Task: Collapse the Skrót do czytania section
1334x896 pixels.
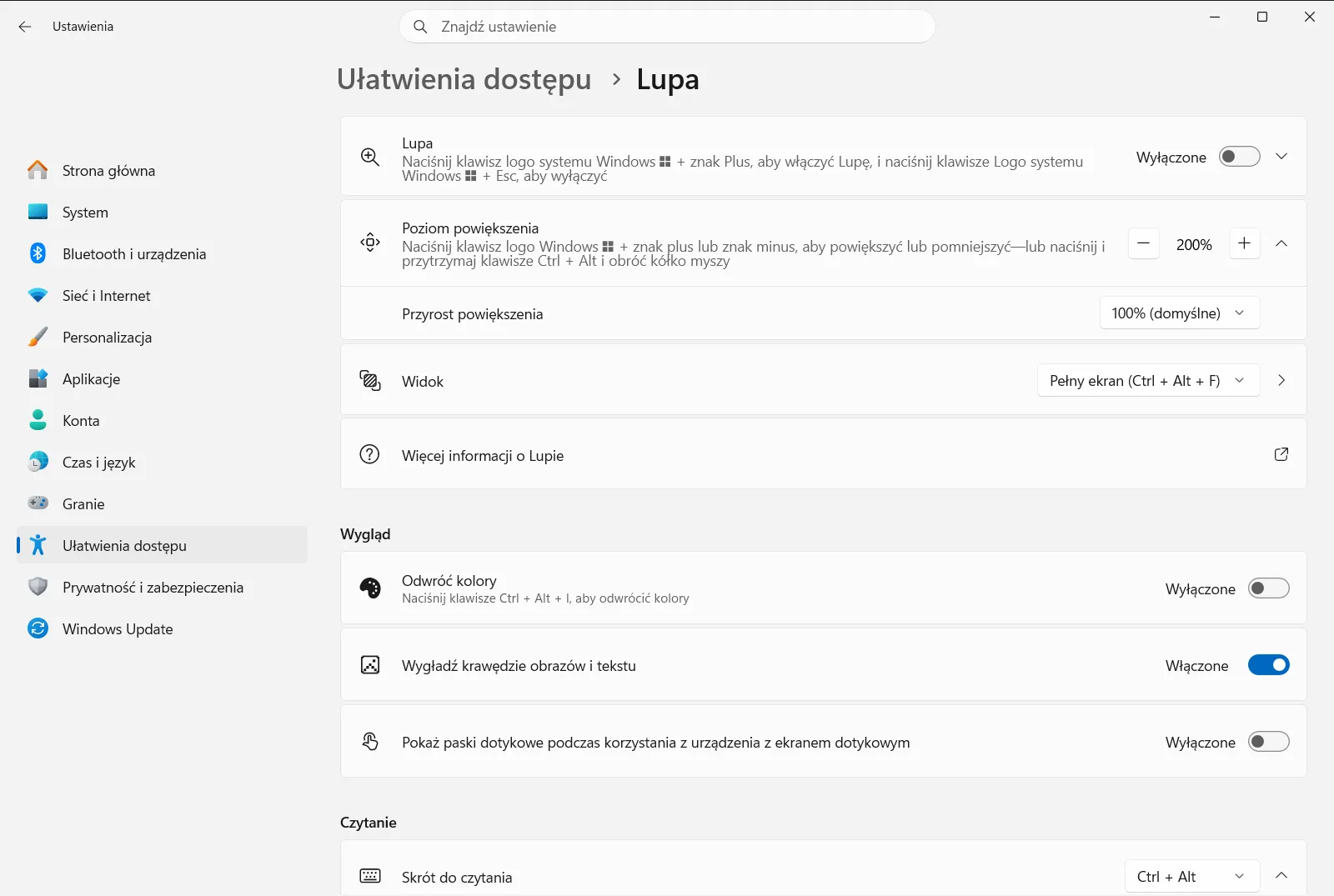Action: tap(1281, 875)
